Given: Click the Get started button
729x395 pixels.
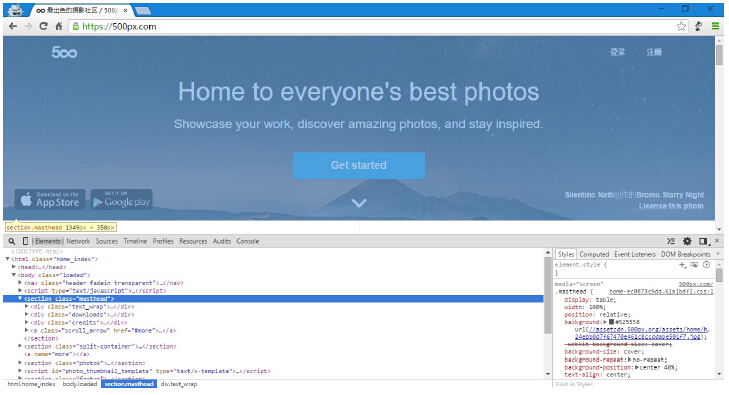Looking at the screenshot, I should (359, 165).
